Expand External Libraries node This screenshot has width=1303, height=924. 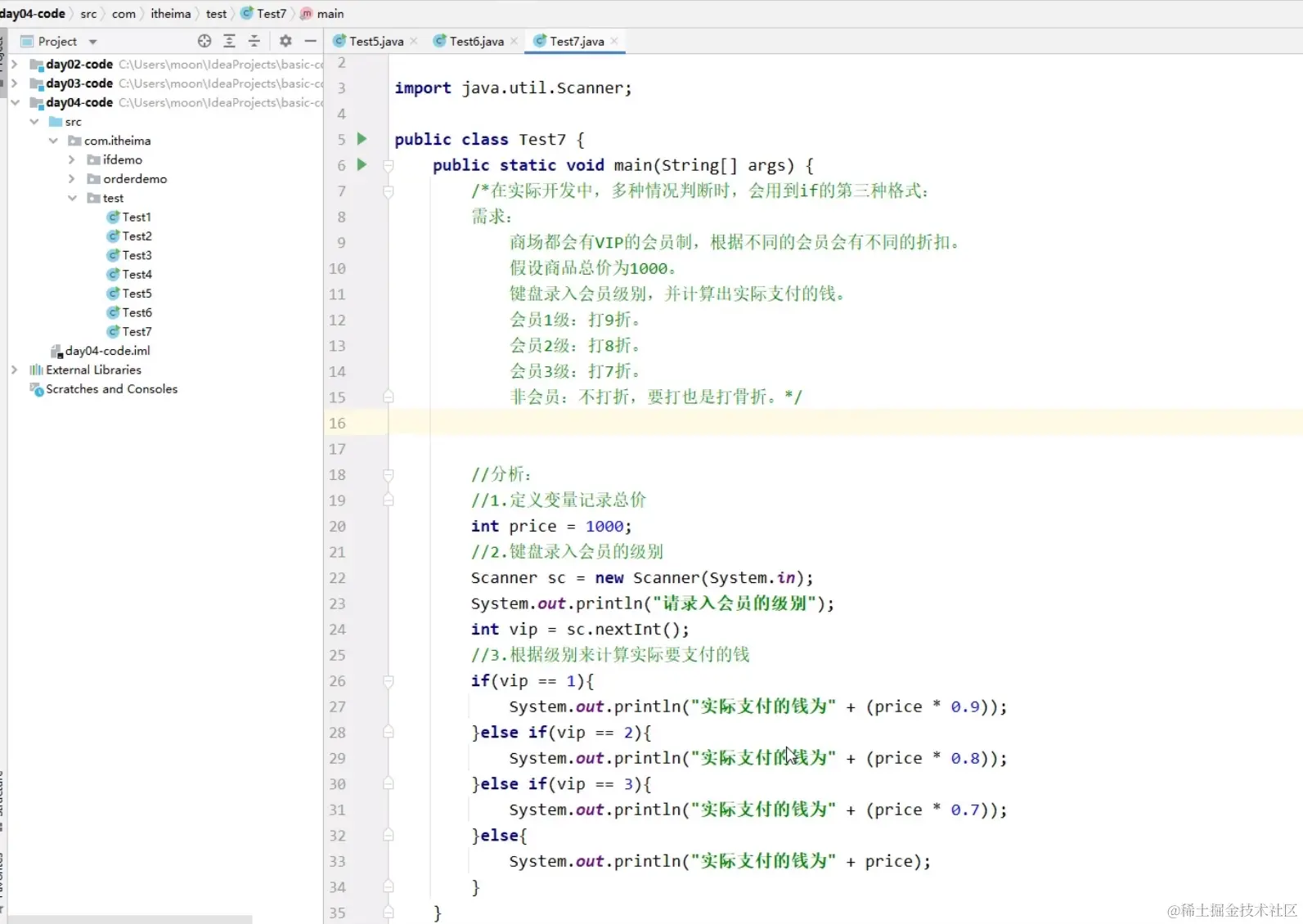click(14, 370)
